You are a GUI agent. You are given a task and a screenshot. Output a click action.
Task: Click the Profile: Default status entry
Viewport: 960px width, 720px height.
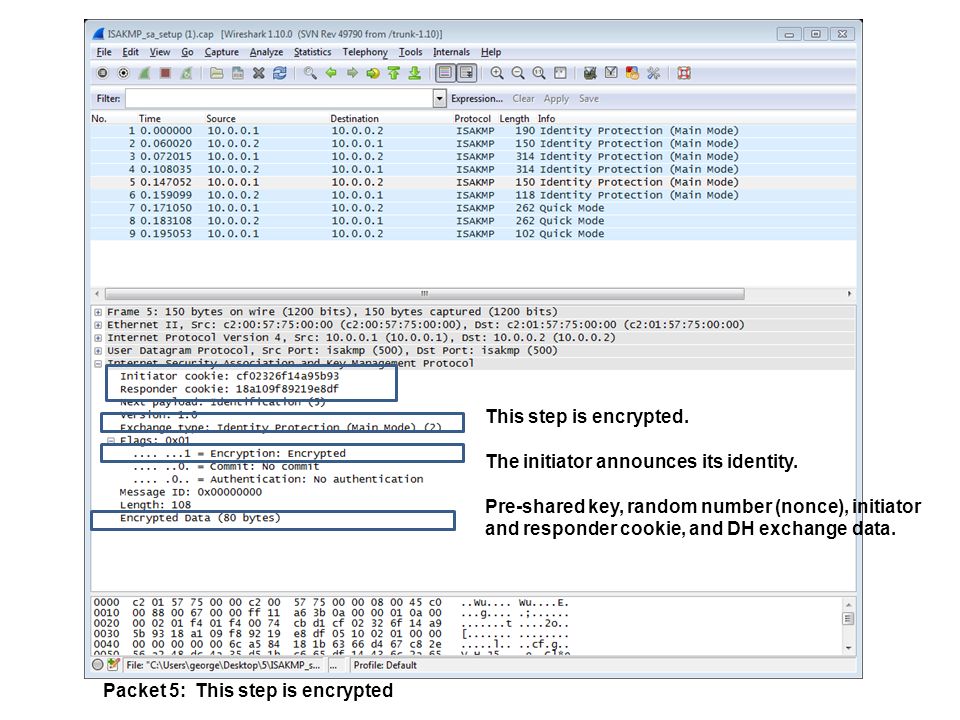click(x=385, y=666)
